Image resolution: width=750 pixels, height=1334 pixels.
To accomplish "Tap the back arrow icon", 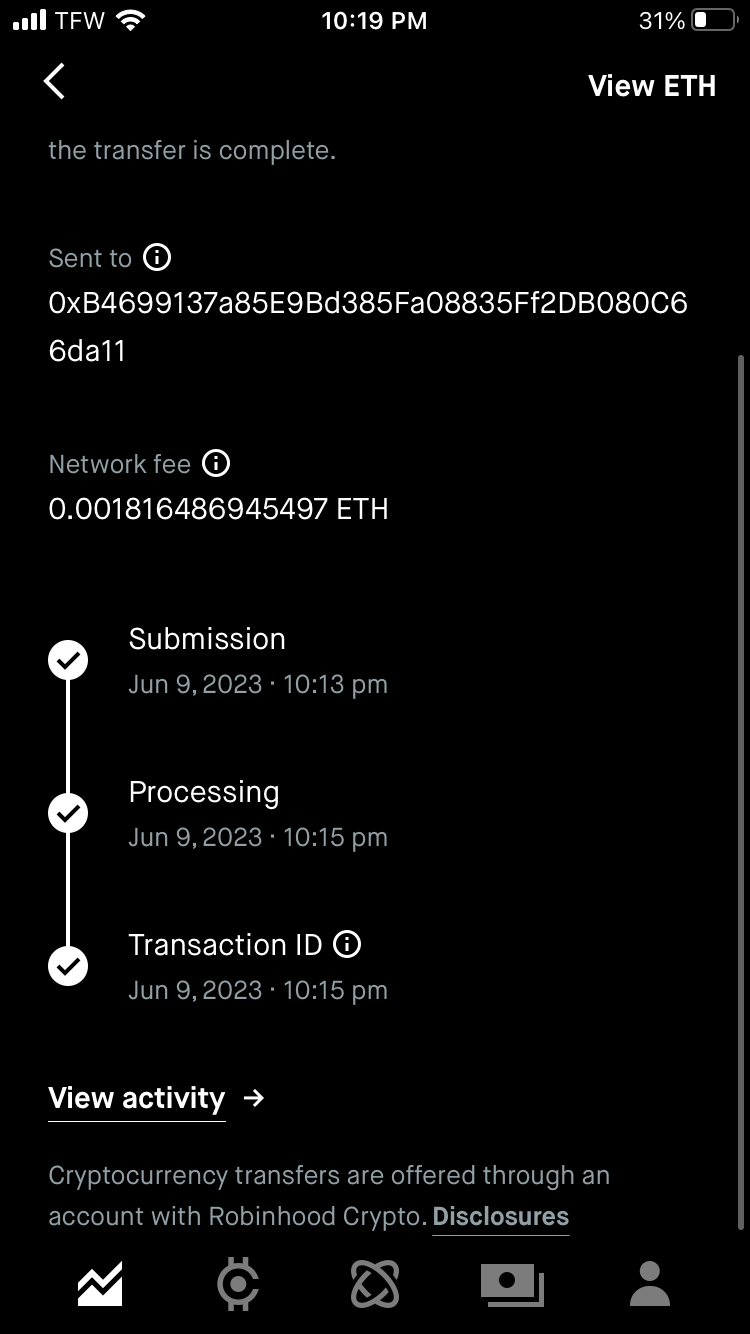I will [54, 82].
